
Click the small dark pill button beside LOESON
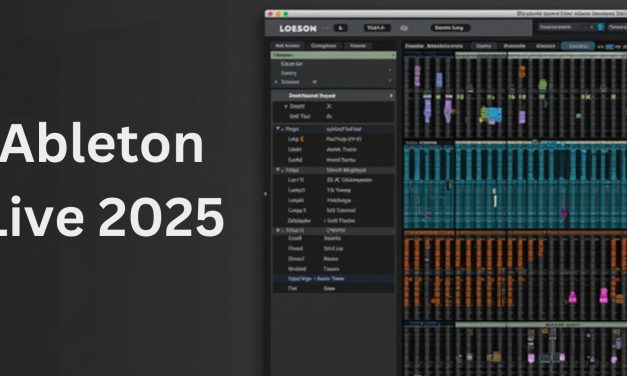[340, 28]
